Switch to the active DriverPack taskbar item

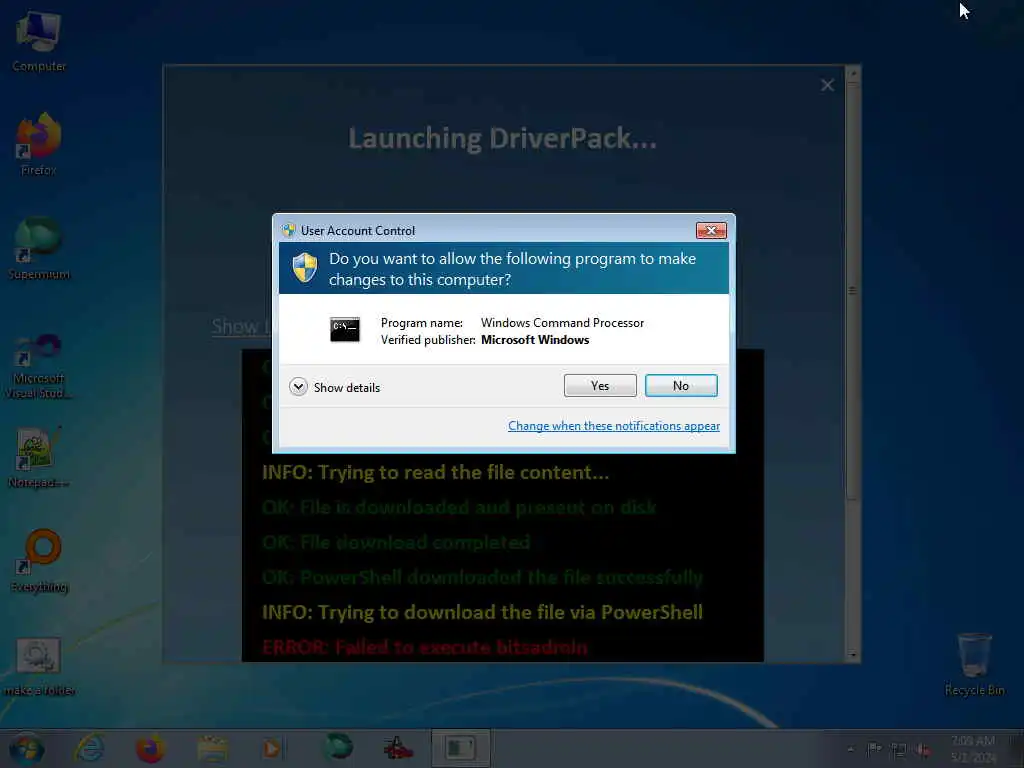[460, 748]
